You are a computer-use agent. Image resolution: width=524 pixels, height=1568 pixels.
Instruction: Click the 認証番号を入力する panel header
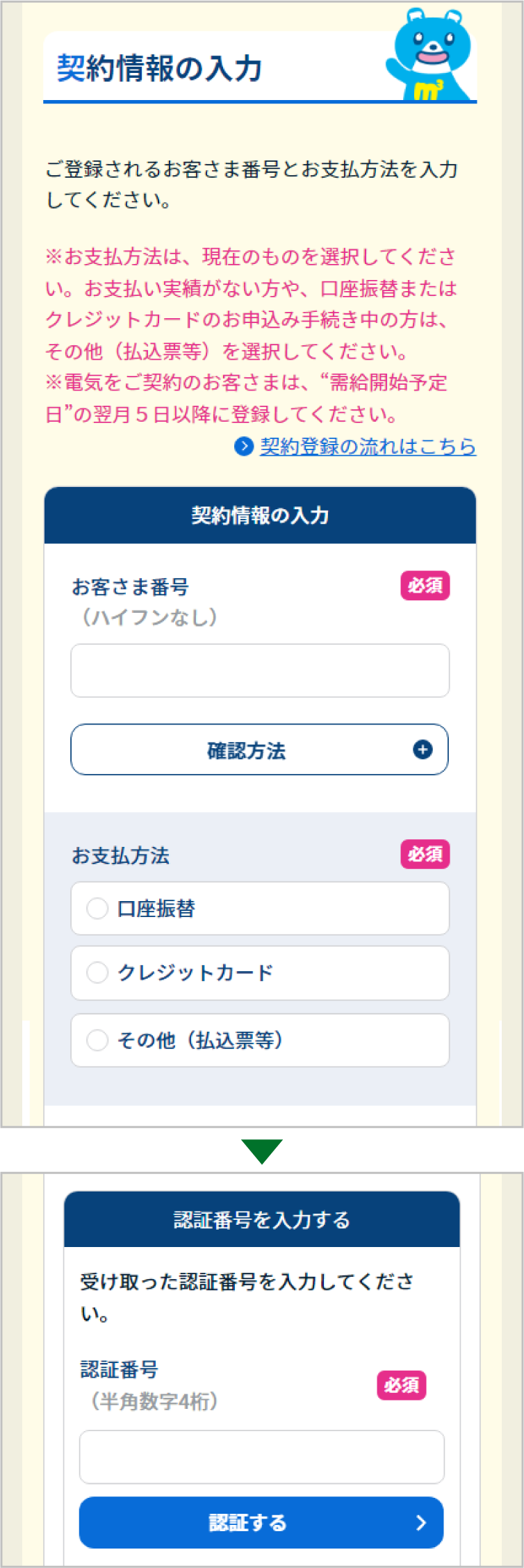(262, 1220)
